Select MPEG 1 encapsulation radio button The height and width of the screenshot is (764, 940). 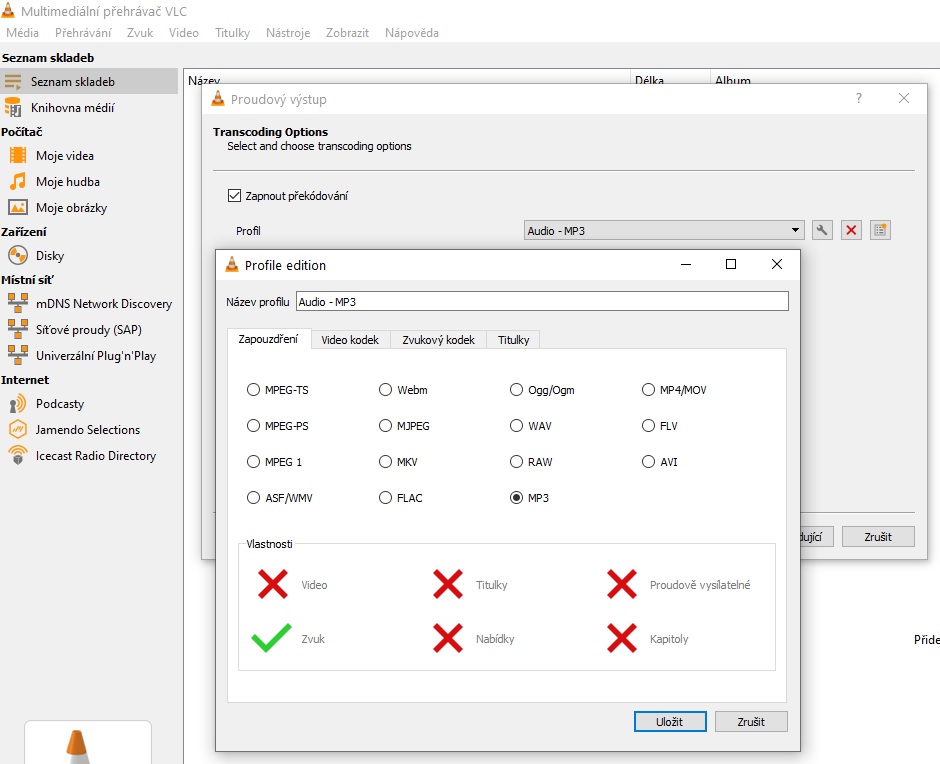tap(253, 462)
